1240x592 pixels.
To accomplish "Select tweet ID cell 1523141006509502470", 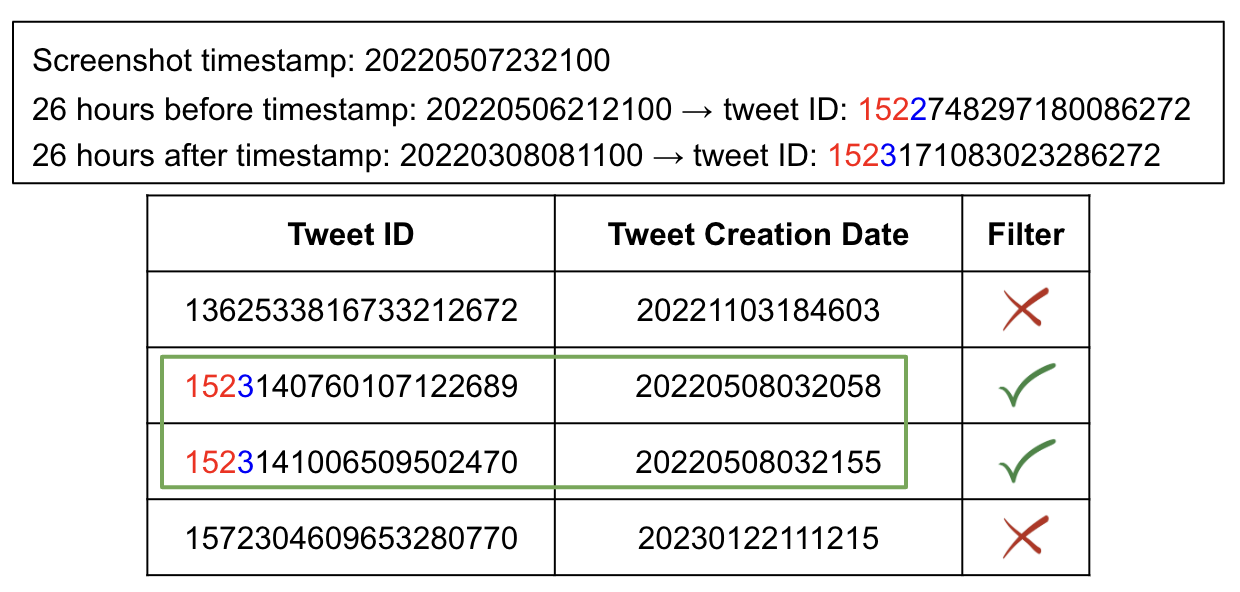I will coord(351,462).
